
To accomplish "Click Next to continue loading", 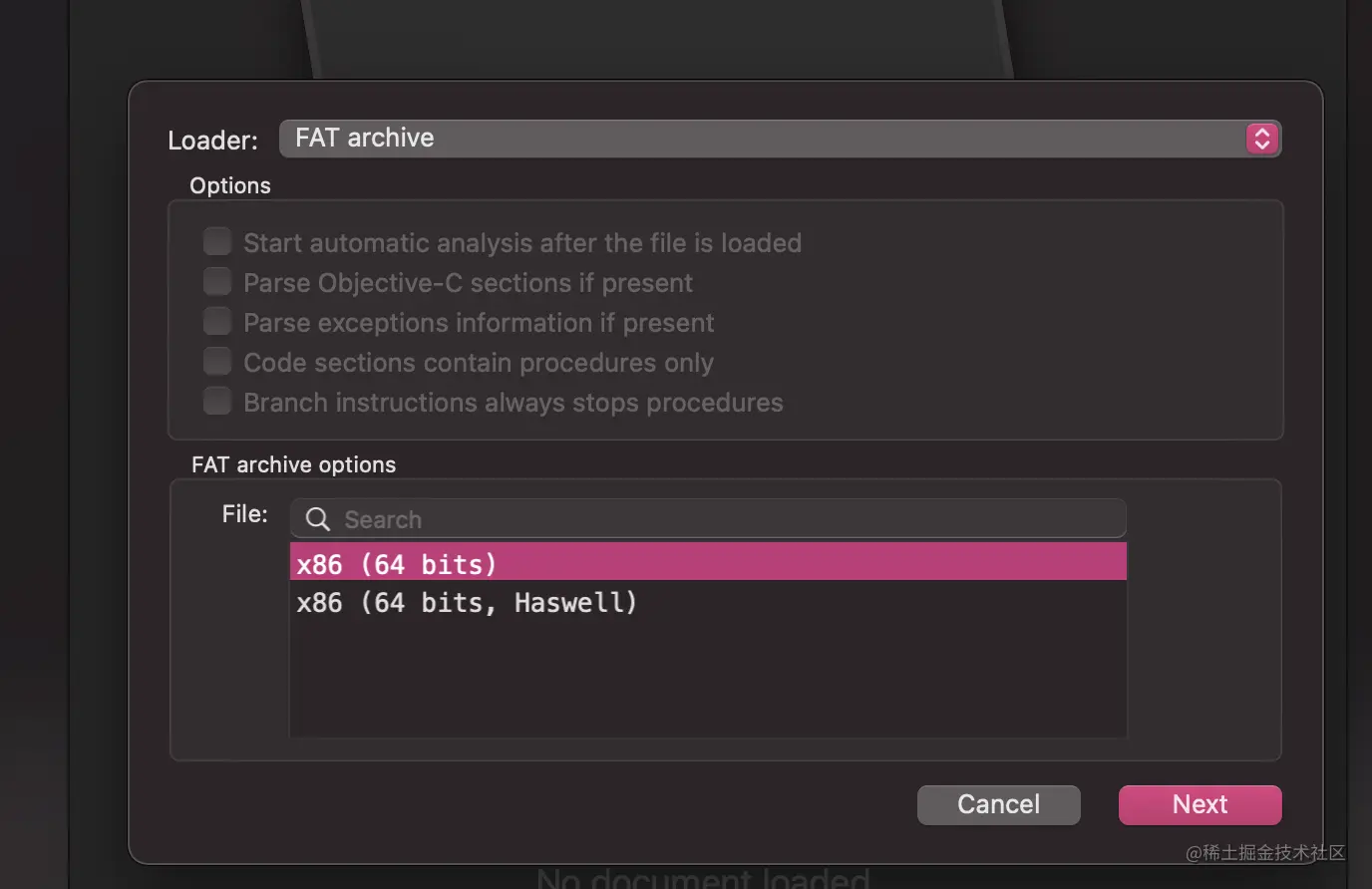I will click(x=1200, y=804).
